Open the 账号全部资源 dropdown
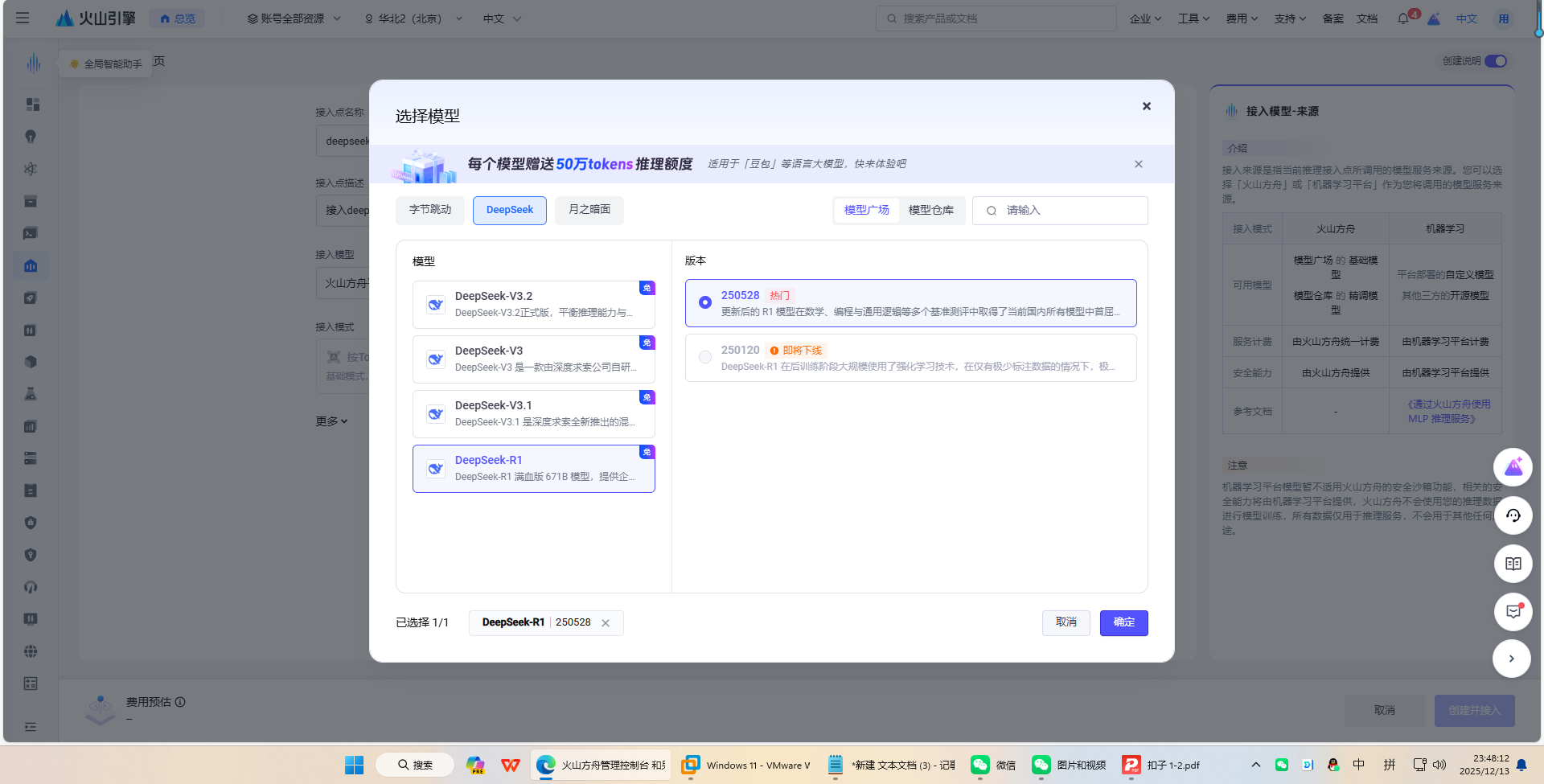The width and height of the screenshot is (1544, 784). pyautogui.click(x=294, y=18)
